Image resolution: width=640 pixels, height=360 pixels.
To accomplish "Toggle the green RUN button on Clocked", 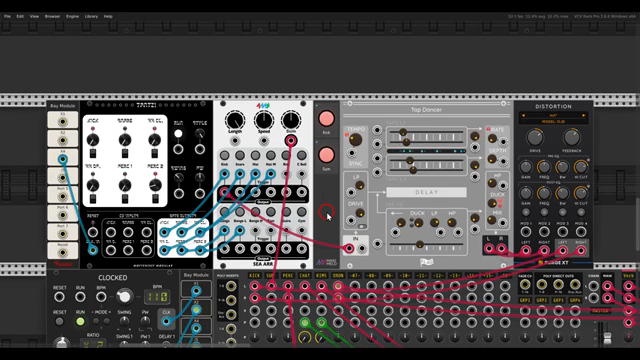I will coord(80,322).
